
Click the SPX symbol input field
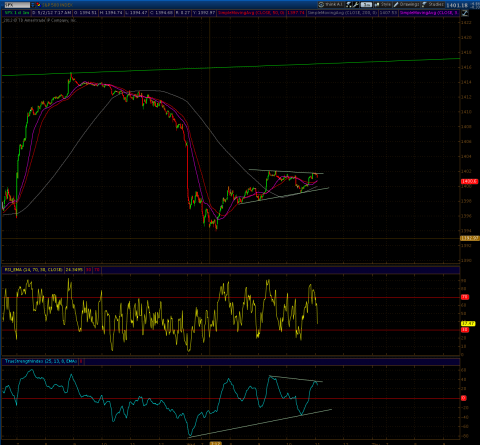point(17,5)
